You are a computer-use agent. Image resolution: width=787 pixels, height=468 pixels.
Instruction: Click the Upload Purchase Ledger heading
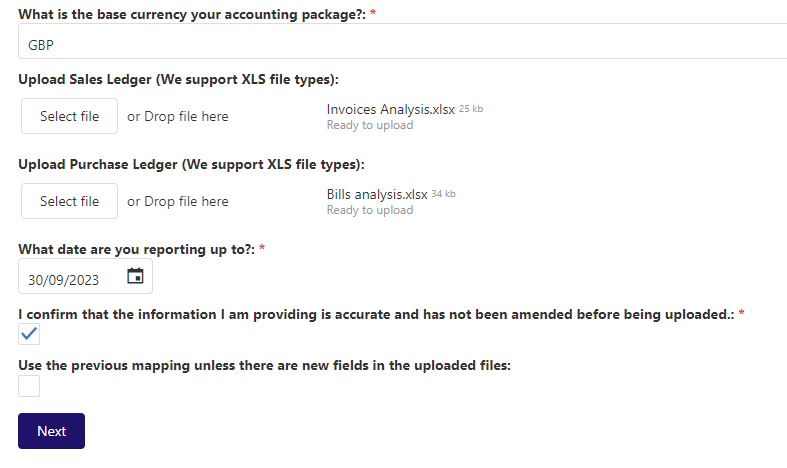[x=192, y=165]
